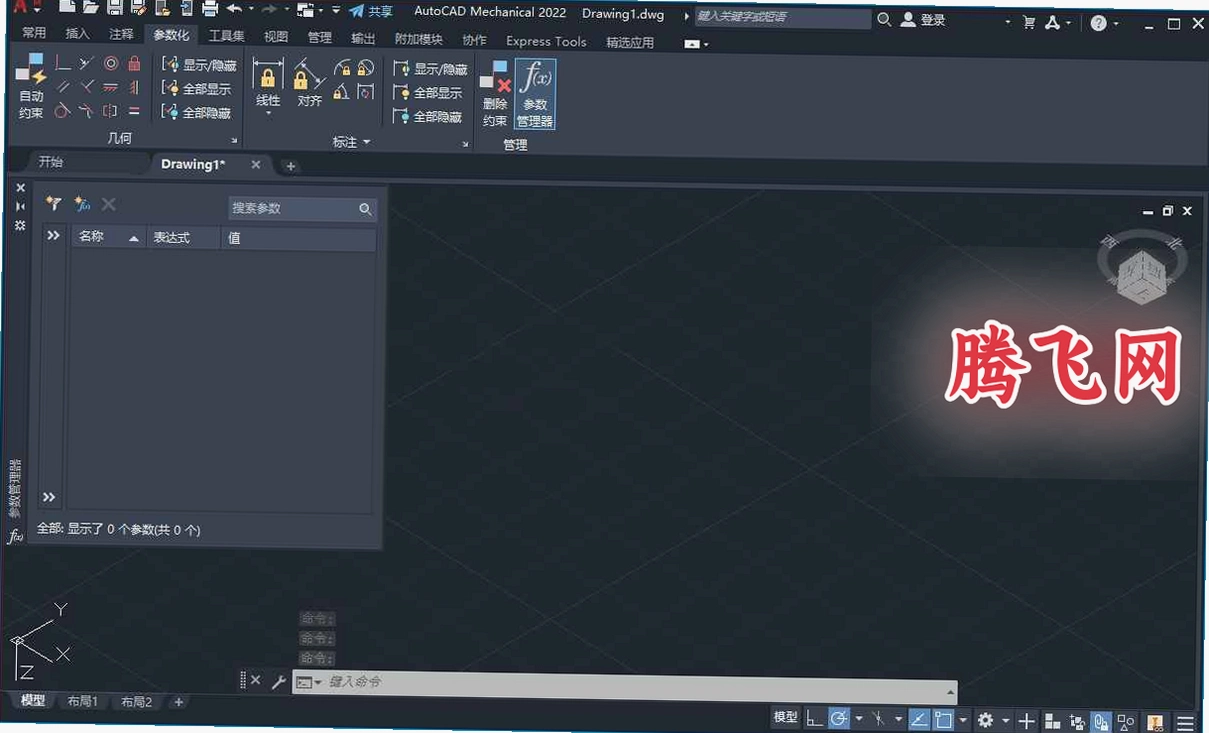Toggle ortho mode on the status bar
Viewport: 1209px width, 733px height.
(x=815, y=720)
